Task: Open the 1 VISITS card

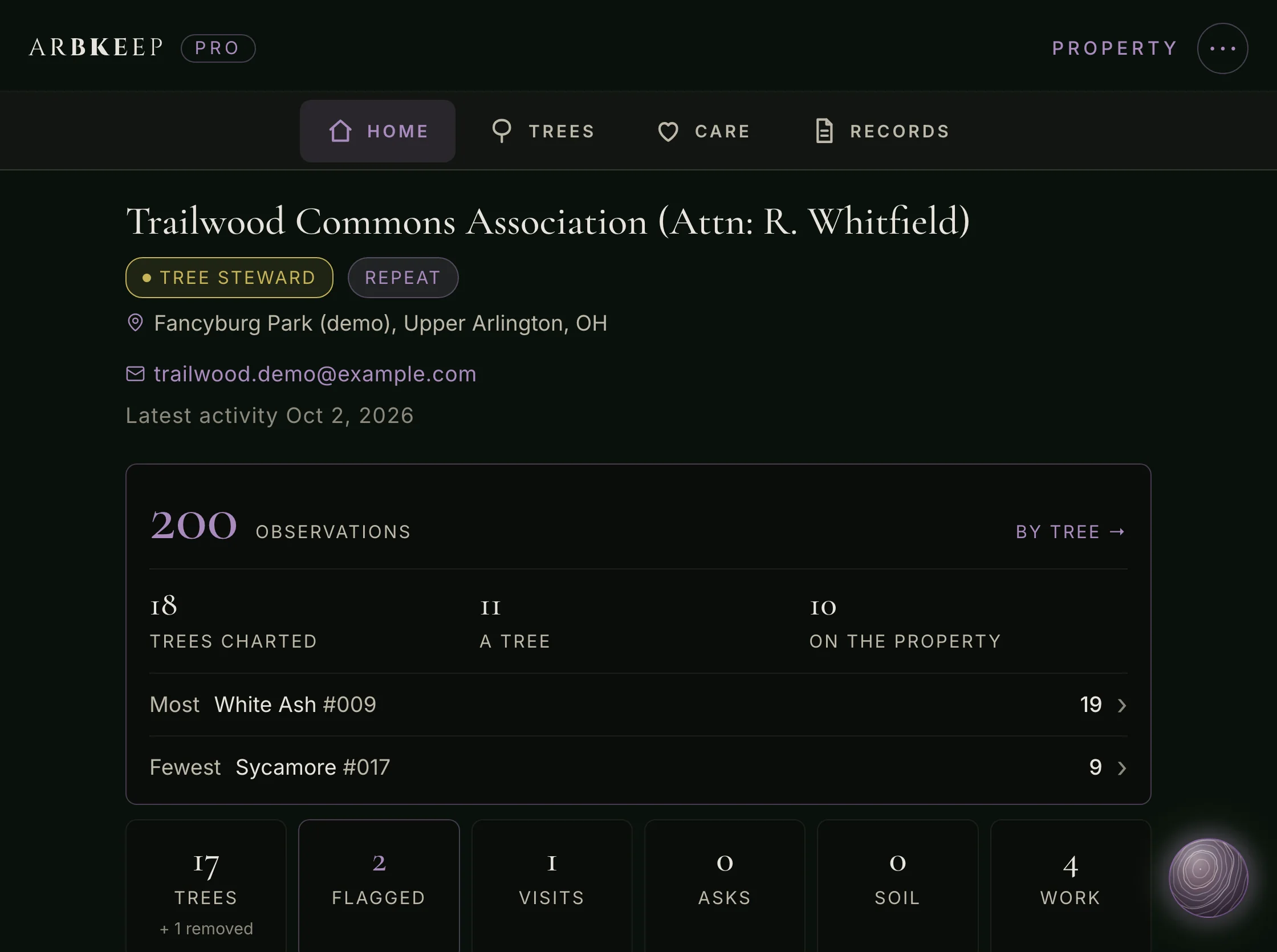Action: 552,886
